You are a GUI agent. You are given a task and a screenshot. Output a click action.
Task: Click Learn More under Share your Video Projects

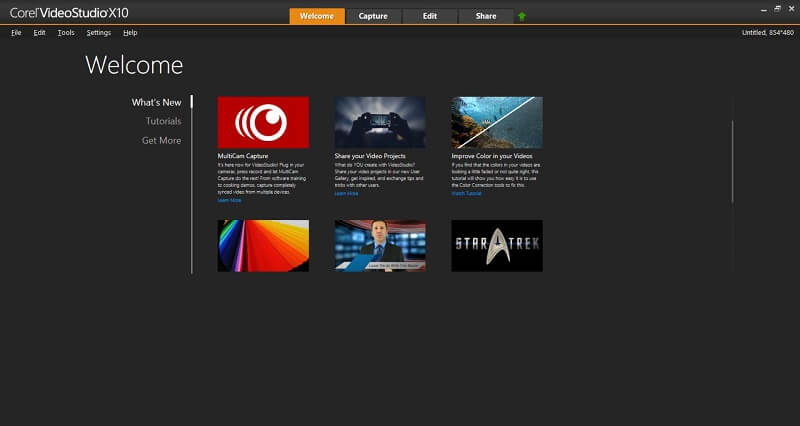point(346,194)
